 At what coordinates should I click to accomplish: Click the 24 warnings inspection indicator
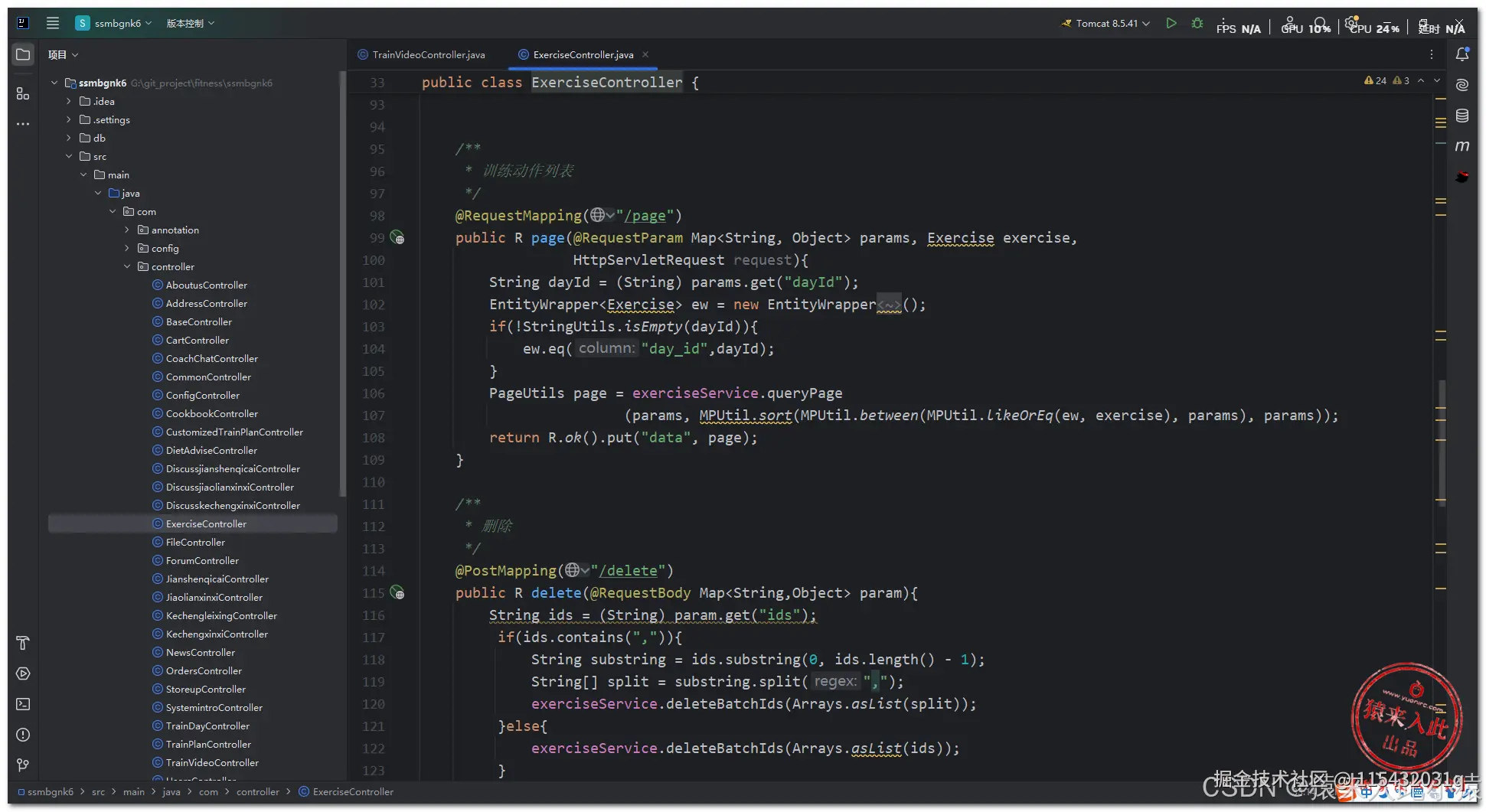click(x=1375, y=80)
